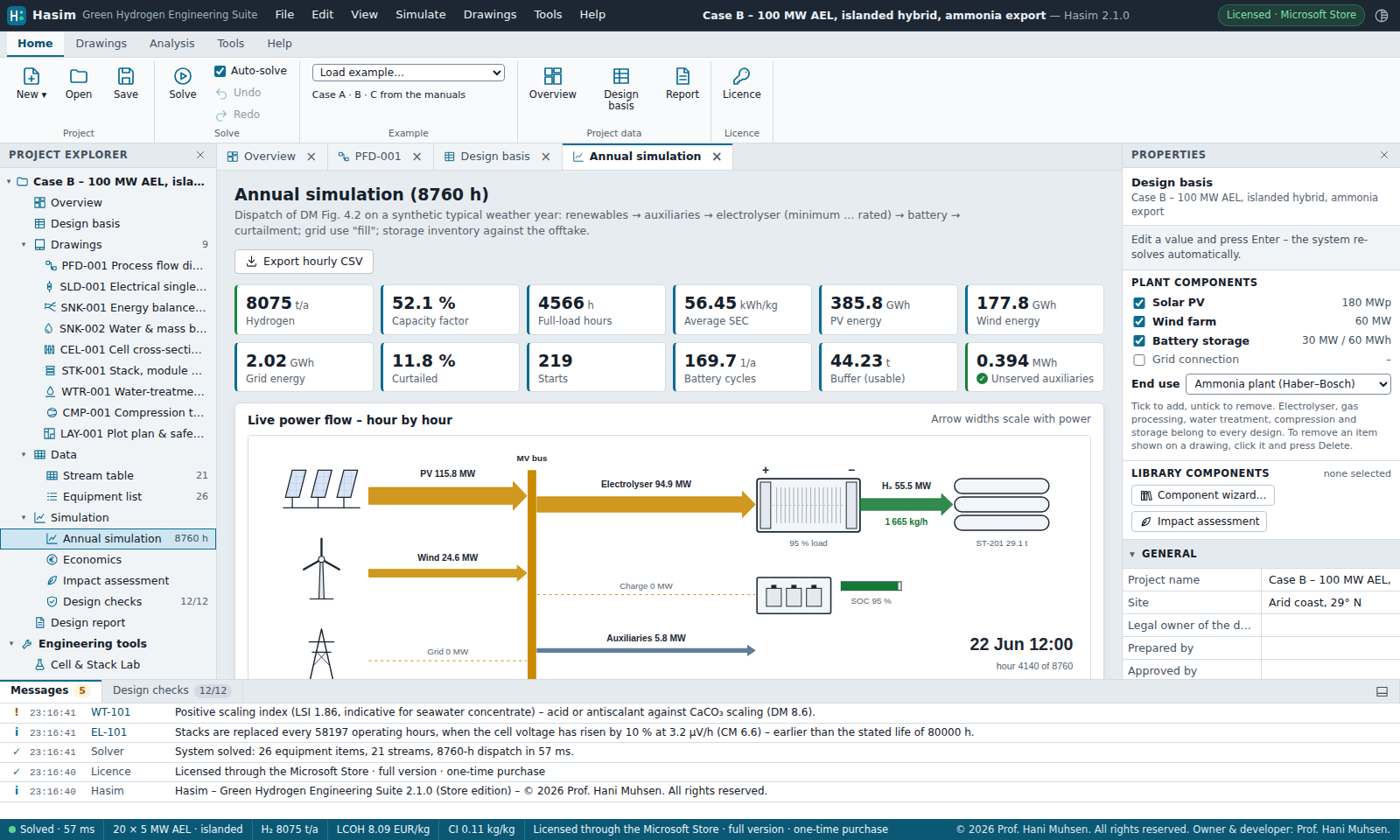The height and width of the screenshot is (840, 1400).
Task: Close the Properties panel
Action: 1384,155
